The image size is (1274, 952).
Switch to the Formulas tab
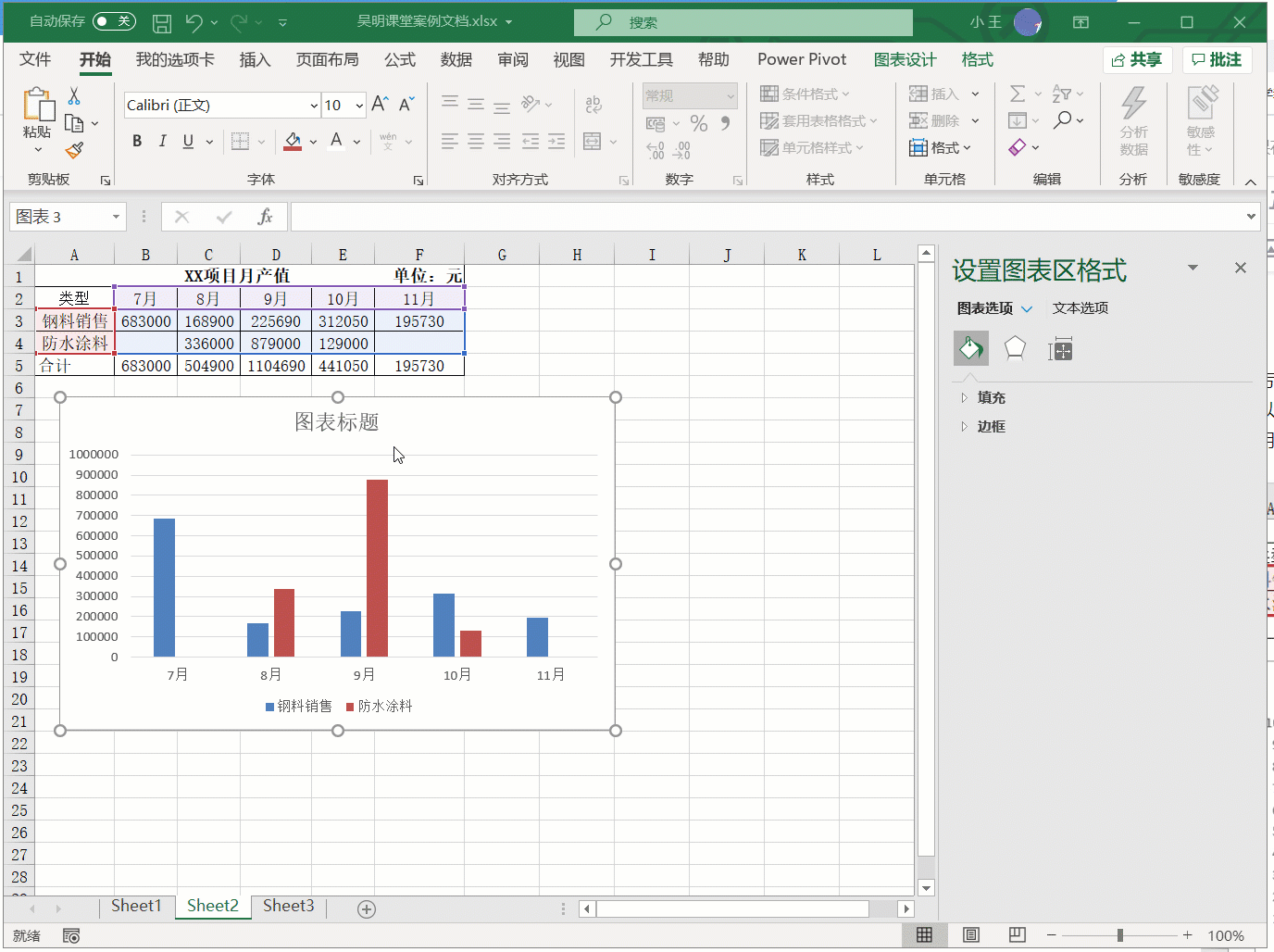tap(400, 59)
